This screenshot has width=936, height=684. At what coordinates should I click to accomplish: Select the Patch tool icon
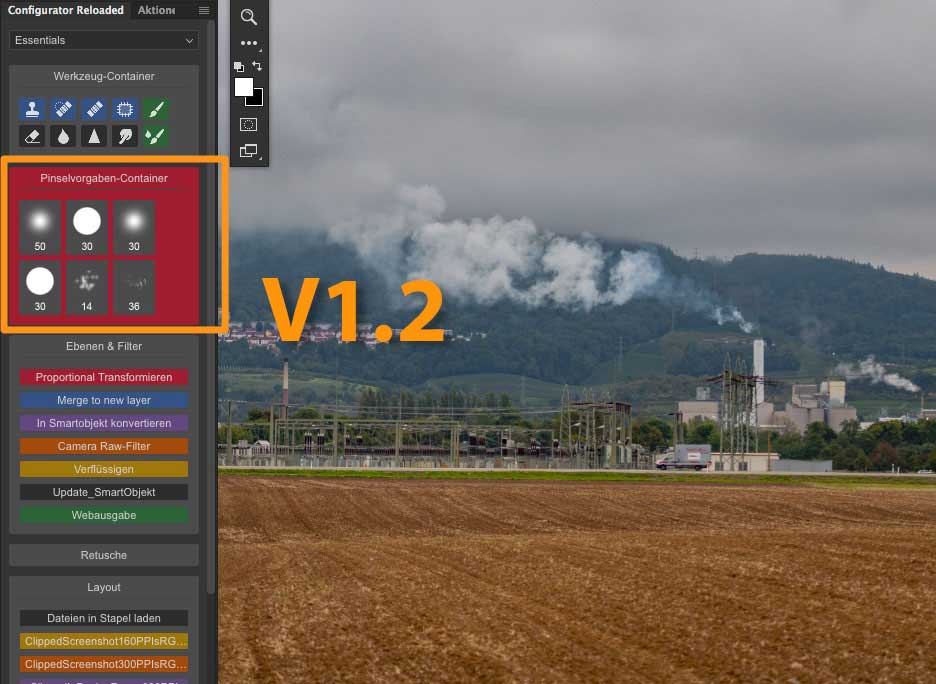pyautogui.click(x=125, y=109)
